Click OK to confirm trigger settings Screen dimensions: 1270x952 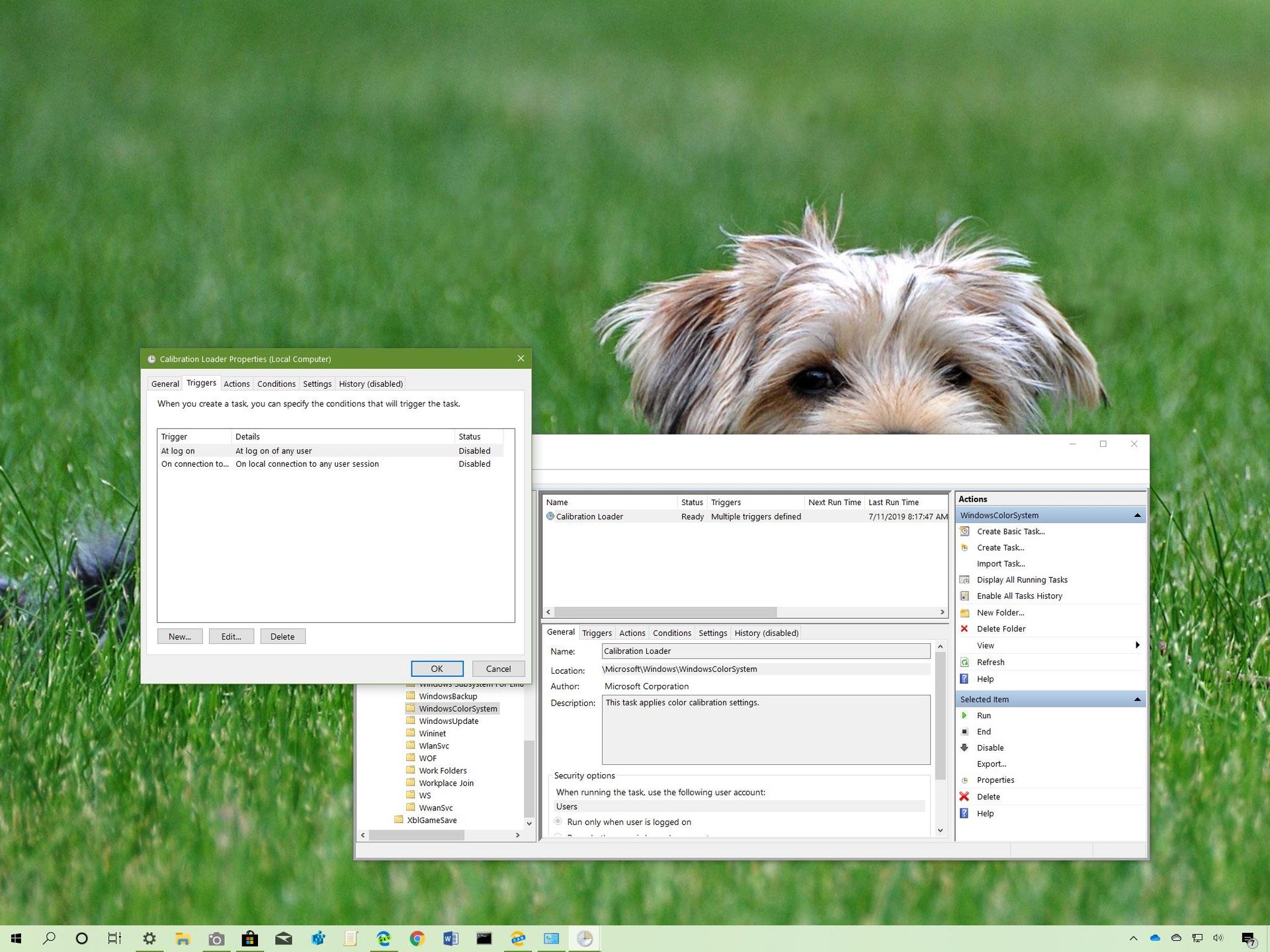[437, 668]
